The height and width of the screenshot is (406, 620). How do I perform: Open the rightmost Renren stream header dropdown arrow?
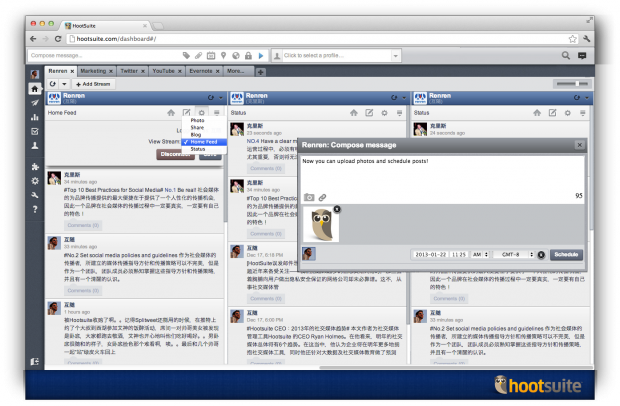(587, 97)
